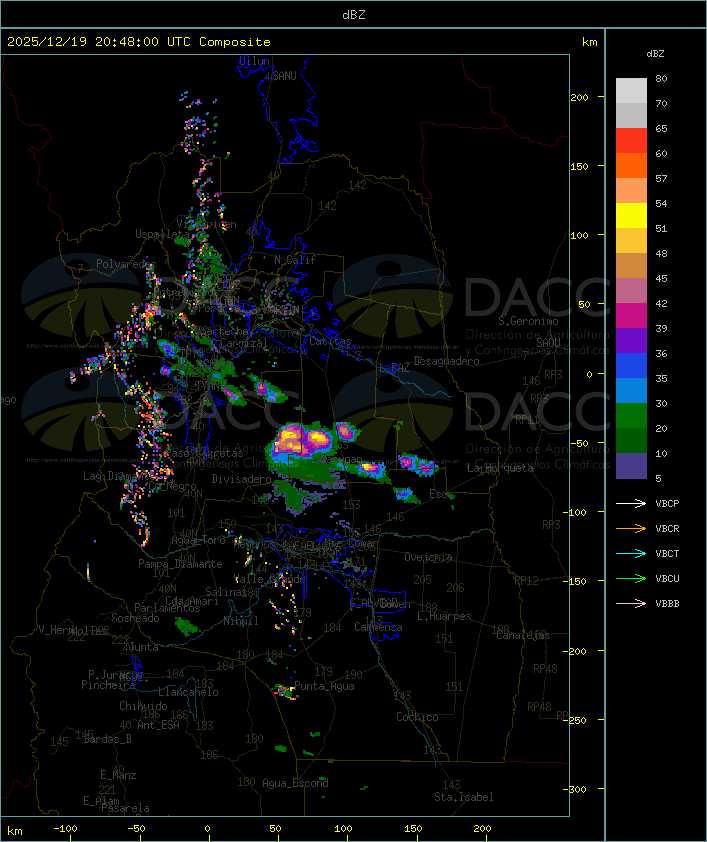Select the royal blue 35-36 dBZ swatch

[x=631, y=365]
